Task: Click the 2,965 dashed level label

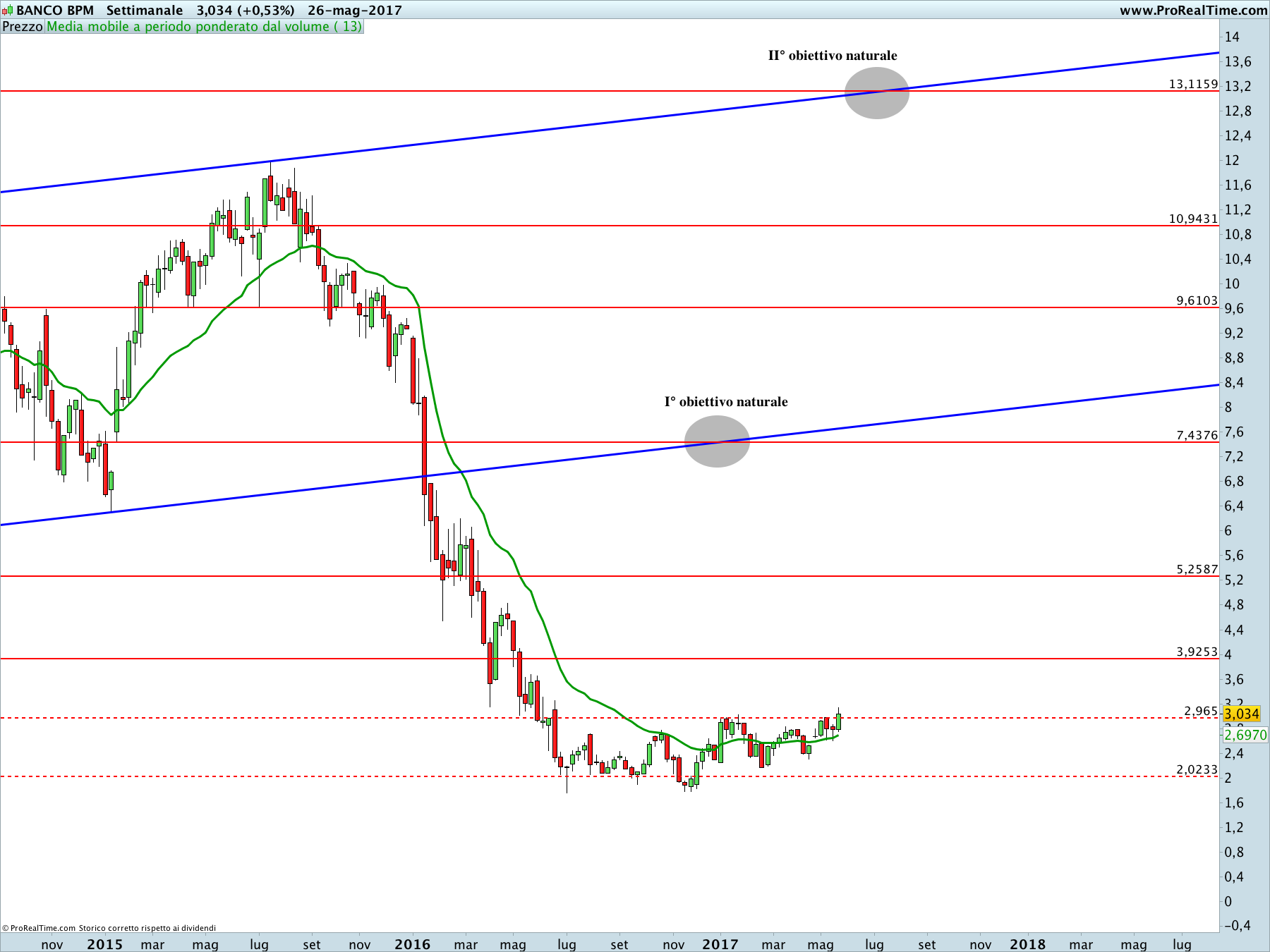Action: (1201, 711)
